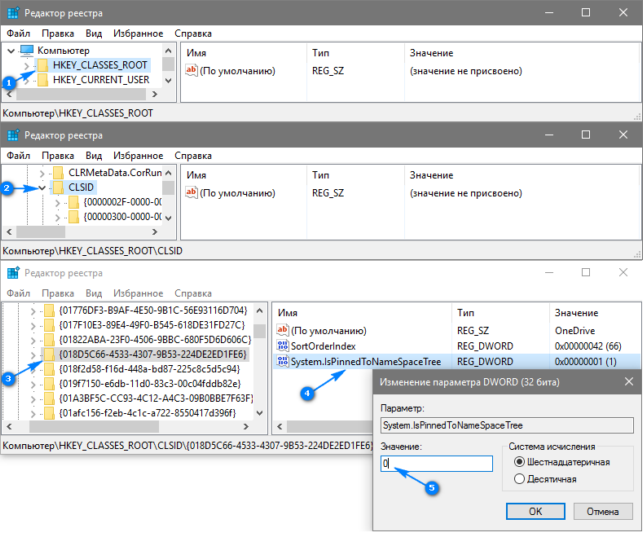Click the OneDrive value cell

point(575,330)
